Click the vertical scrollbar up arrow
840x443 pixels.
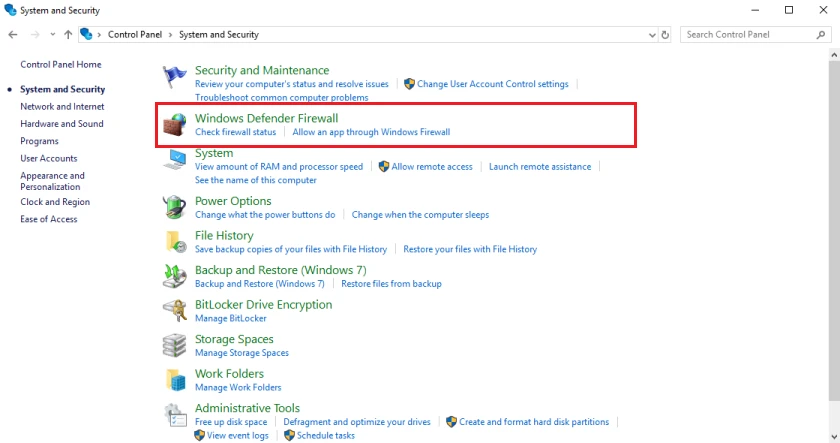click(834, 54)
